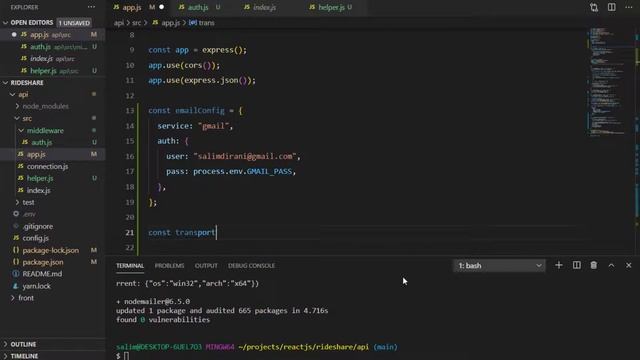Click the api breadcrumb
This screenshot has width=640, height=360.
point(118,23)
